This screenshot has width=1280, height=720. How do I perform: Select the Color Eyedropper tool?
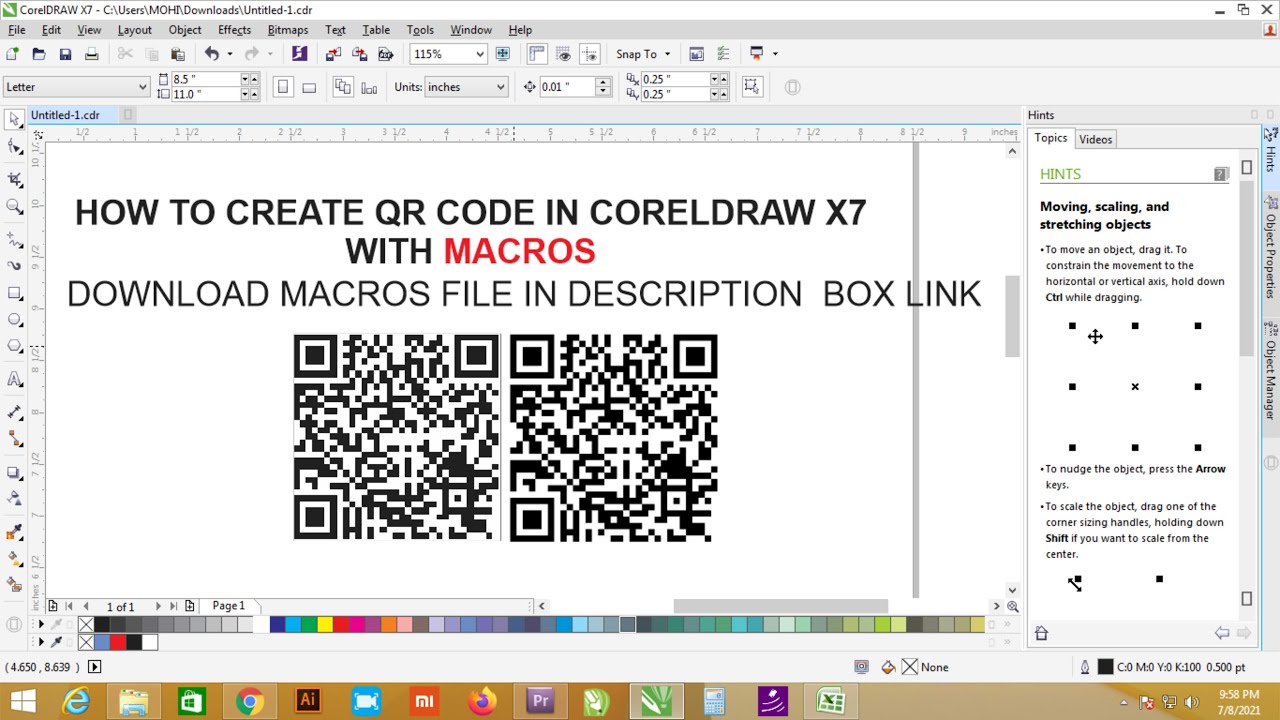tap(14, 531)
